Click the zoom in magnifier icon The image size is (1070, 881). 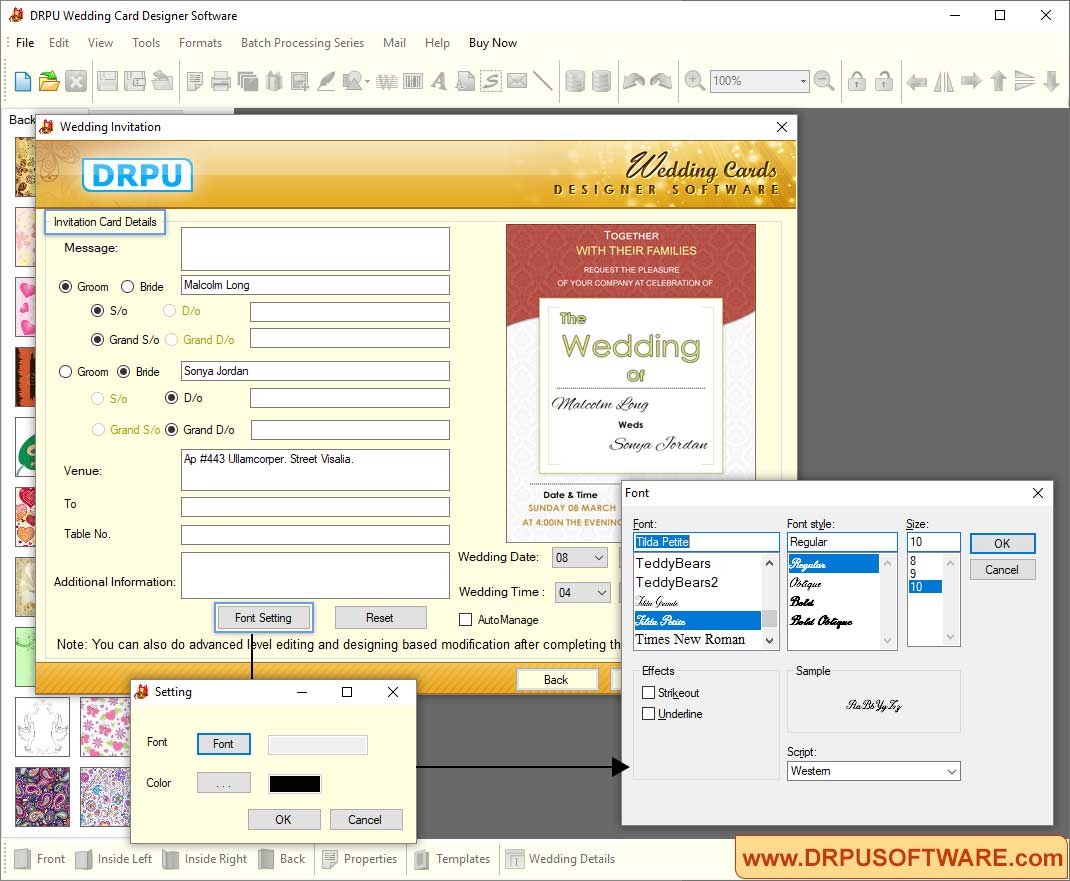point(695,81)
